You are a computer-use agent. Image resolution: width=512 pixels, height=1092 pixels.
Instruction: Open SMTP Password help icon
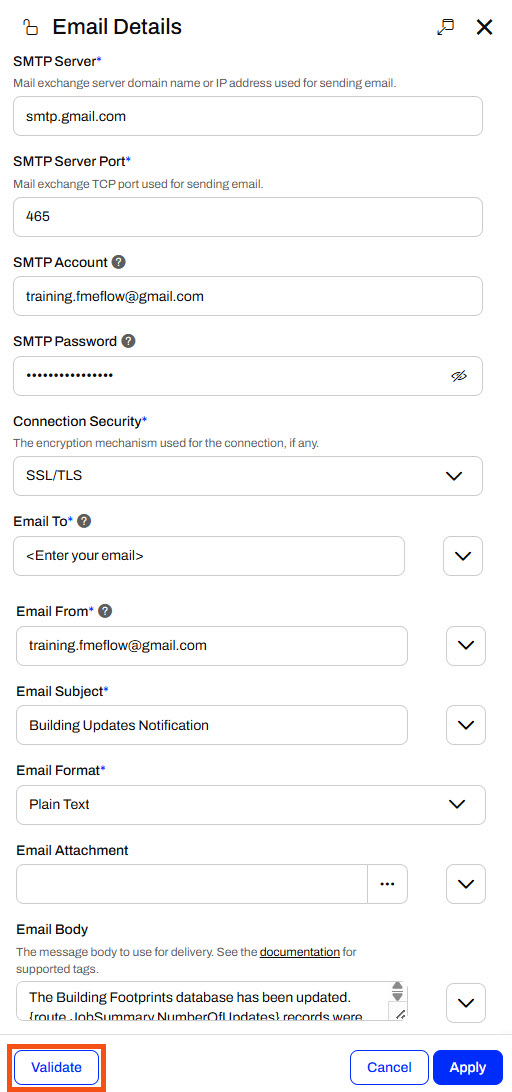(x=128, y=341)
